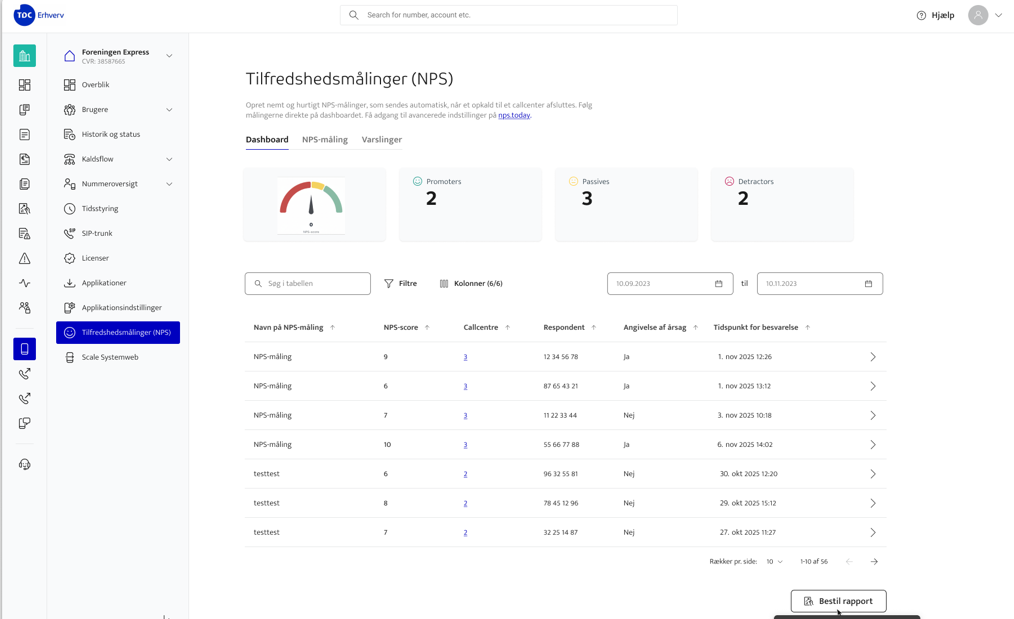Click the warning triangle icon in rail
This screenshot has height=619, width=1014.
(25, 259)
